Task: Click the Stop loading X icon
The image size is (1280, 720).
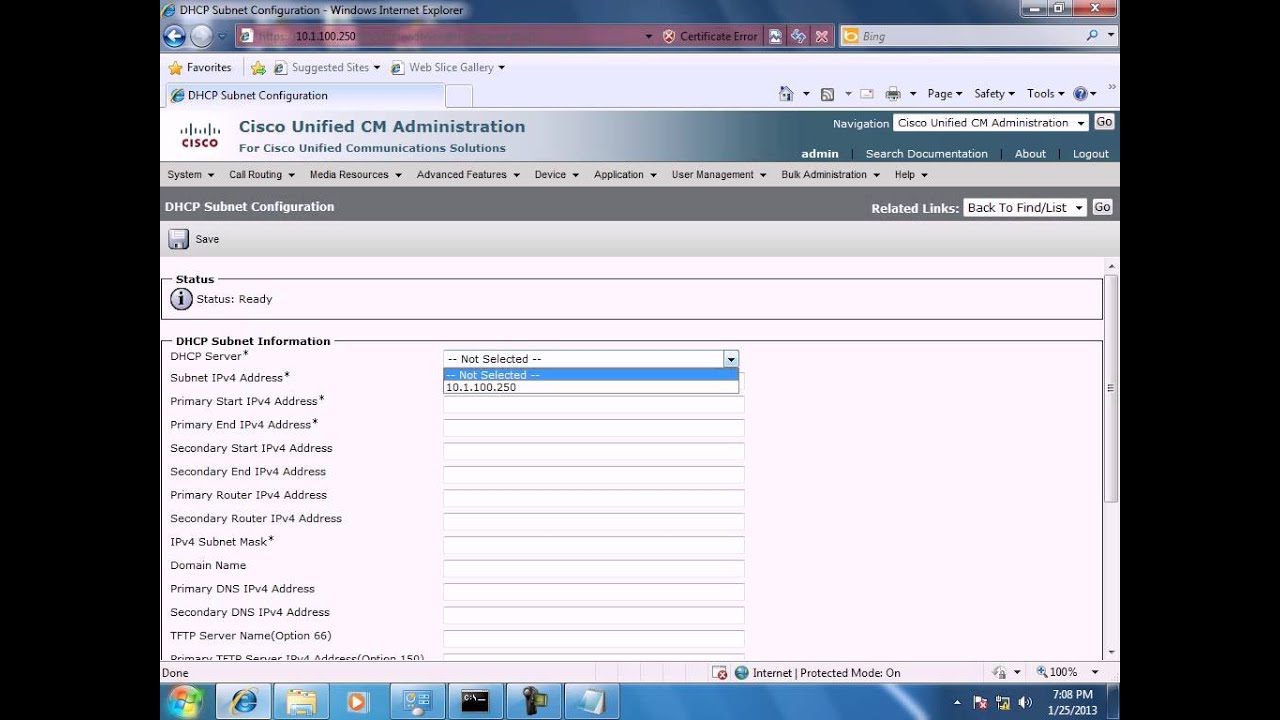Action: click(821, 36)
